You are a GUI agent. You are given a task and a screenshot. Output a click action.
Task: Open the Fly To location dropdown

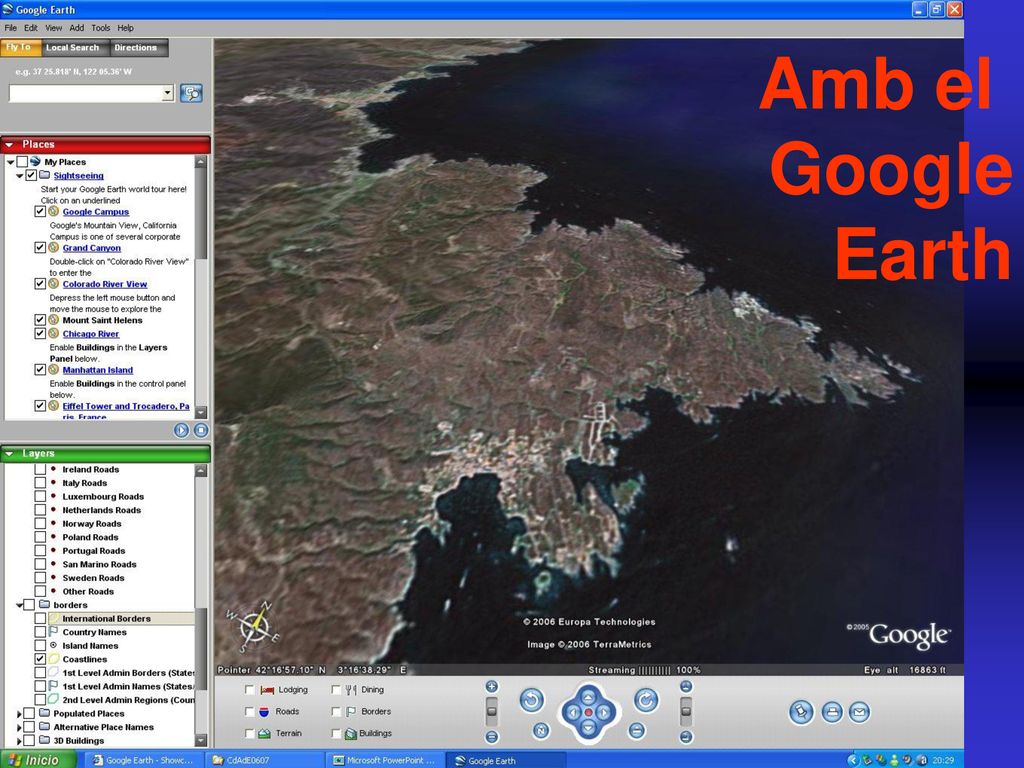[168, 93]
